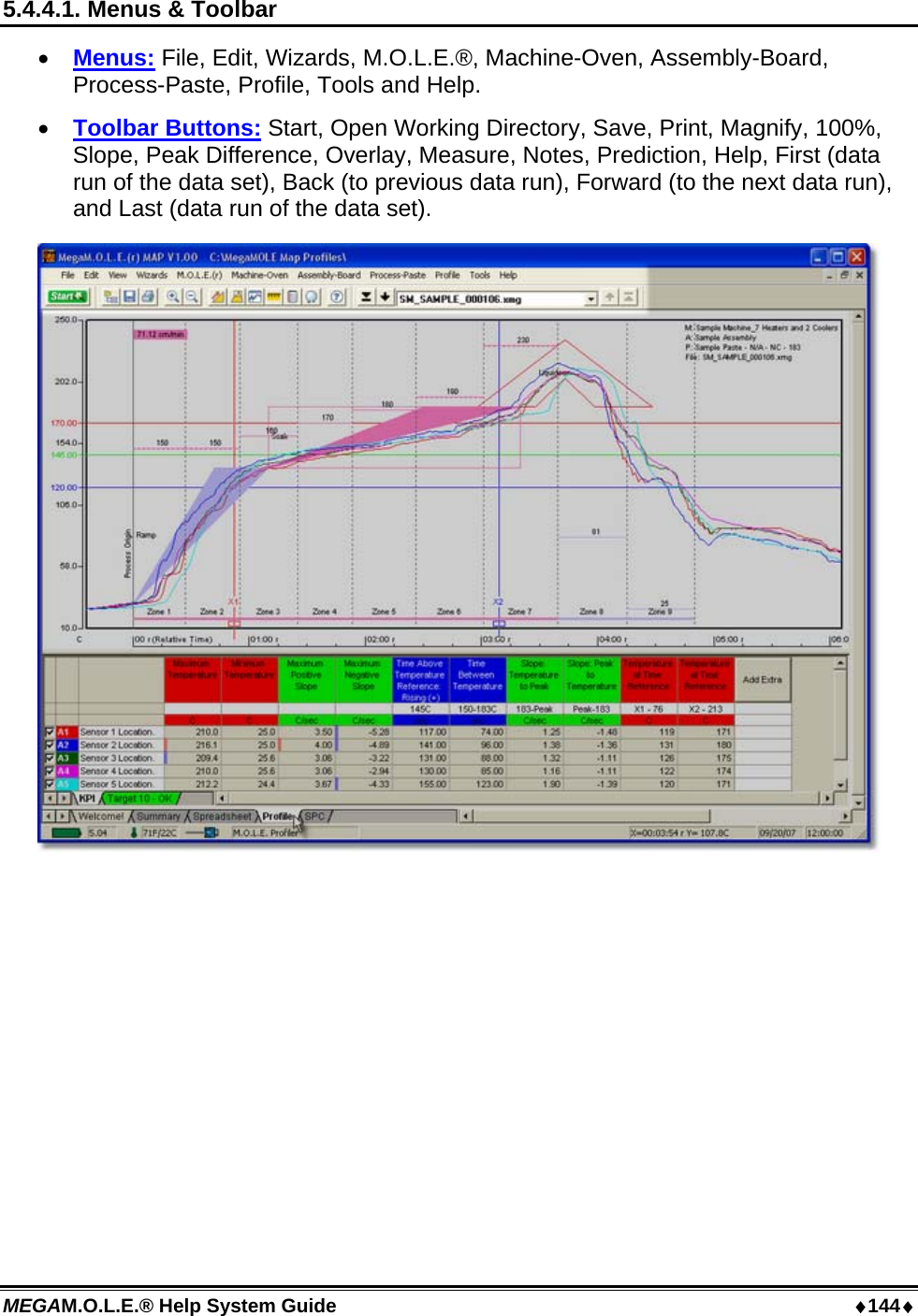Switch to the KPI sheet tab
The height and width of the screenshot is (1316, 918).
coord(87,798)
